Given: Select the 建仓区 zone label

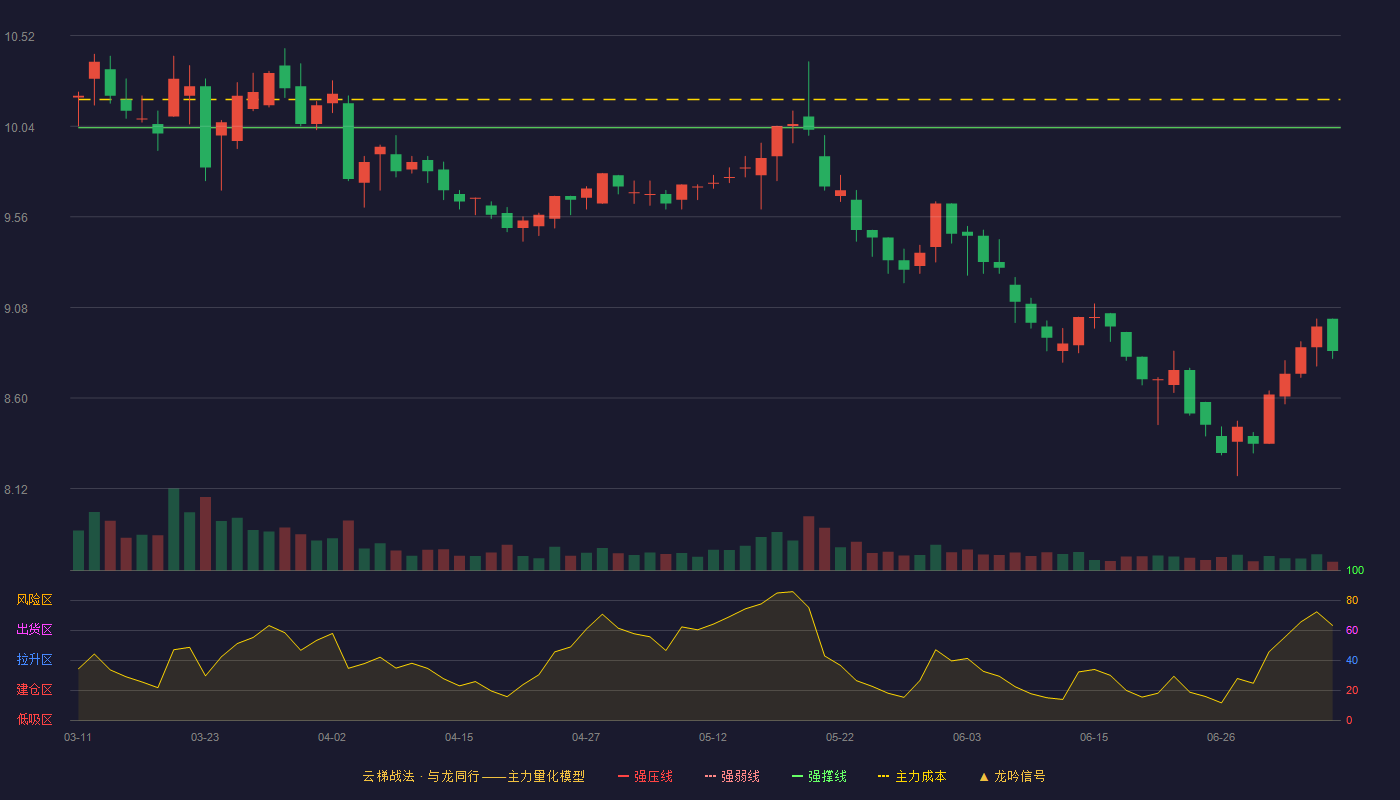Looking at the screenshot, I should (34, 690).
